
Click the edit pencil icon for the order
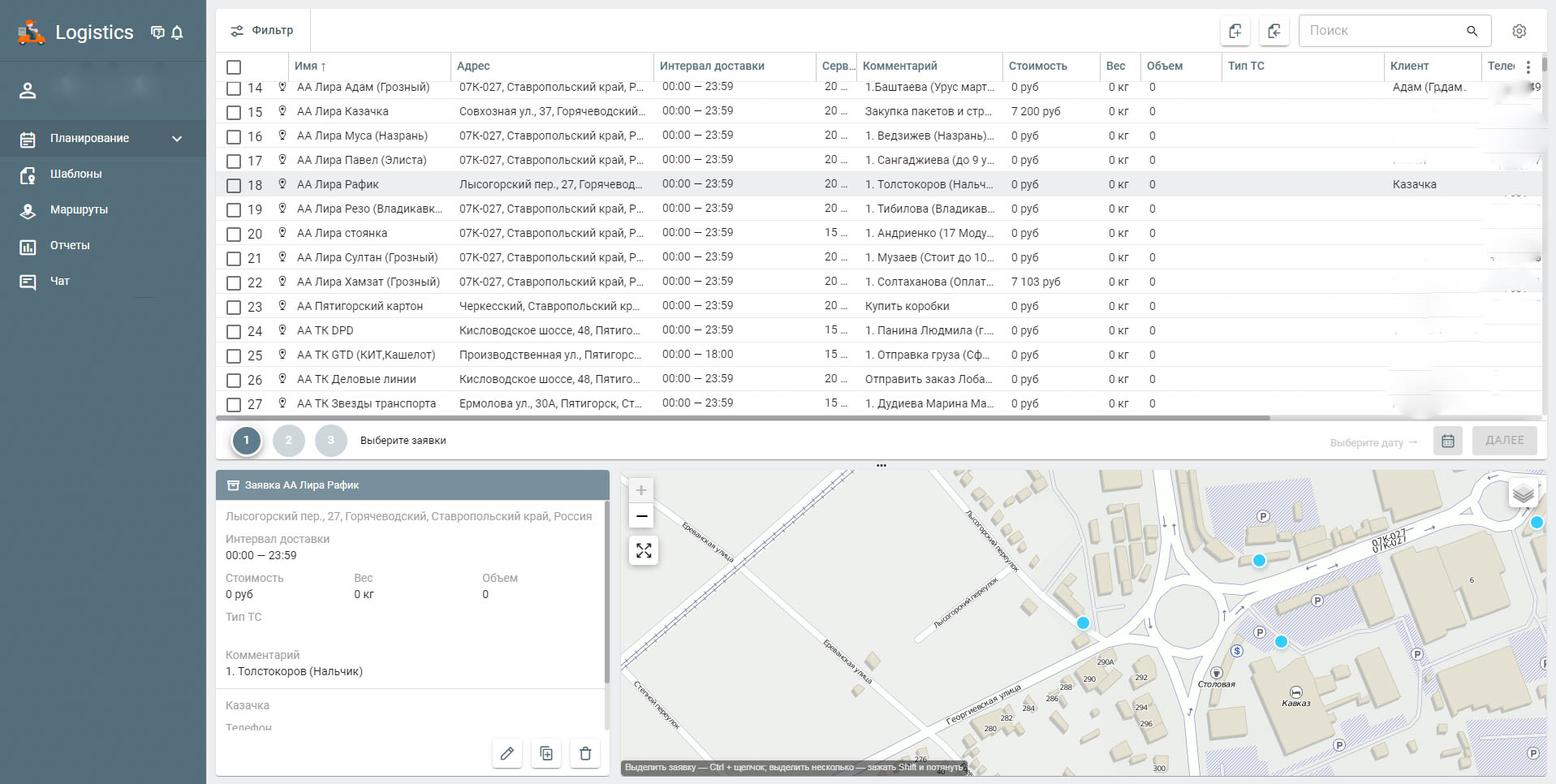[507, 753]
